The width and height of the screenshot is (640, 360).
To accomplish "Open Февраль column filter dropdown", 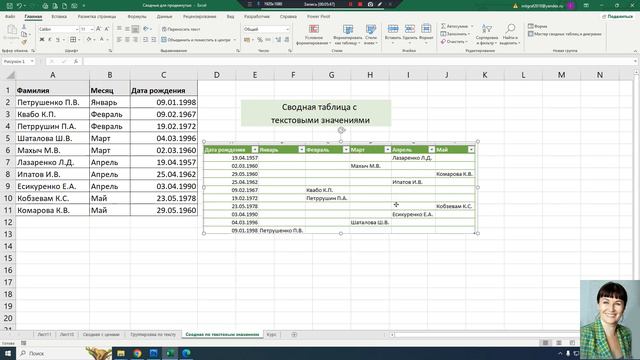I will [x=346, y=150].
